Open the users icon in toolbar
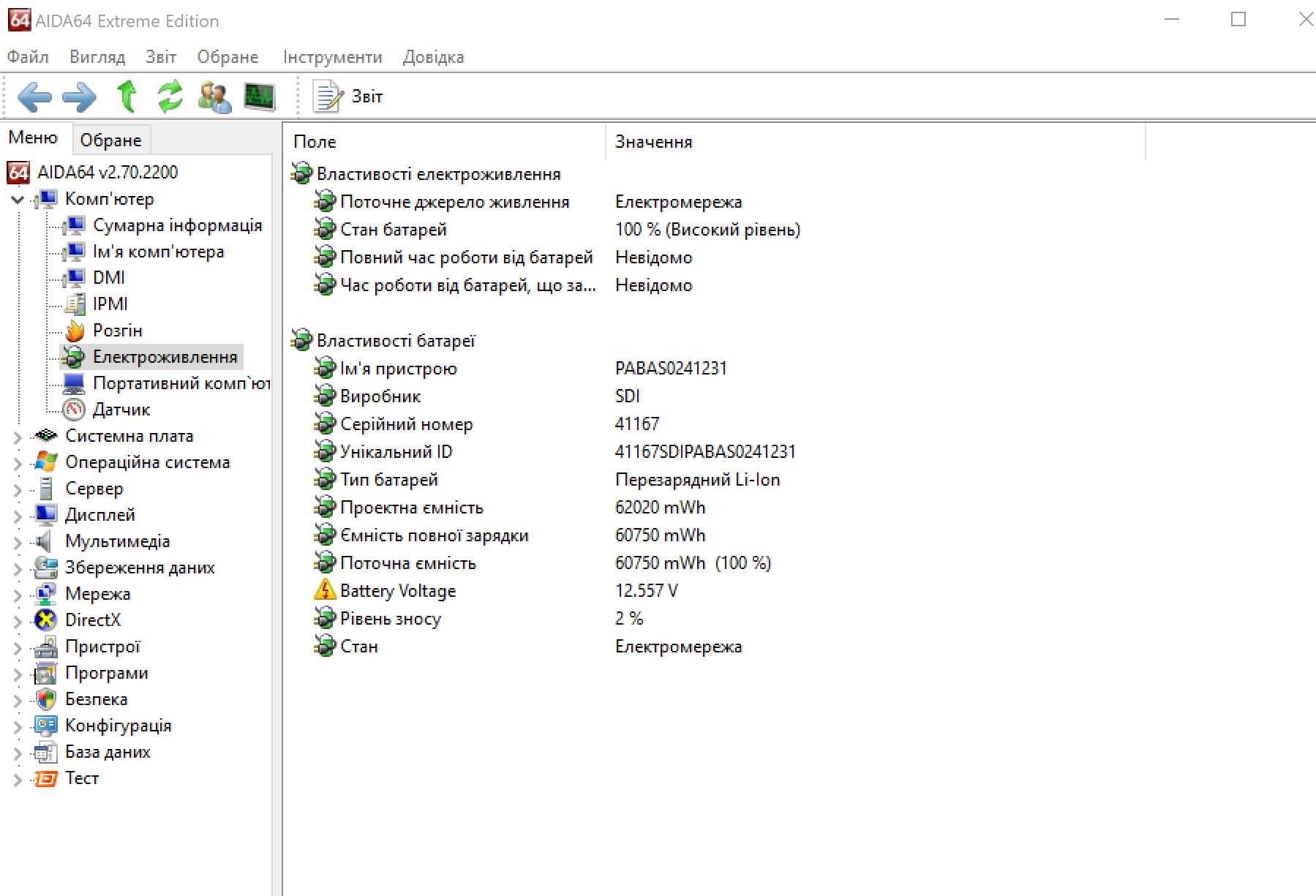The image size is (1316, 896). coord(214,97)
